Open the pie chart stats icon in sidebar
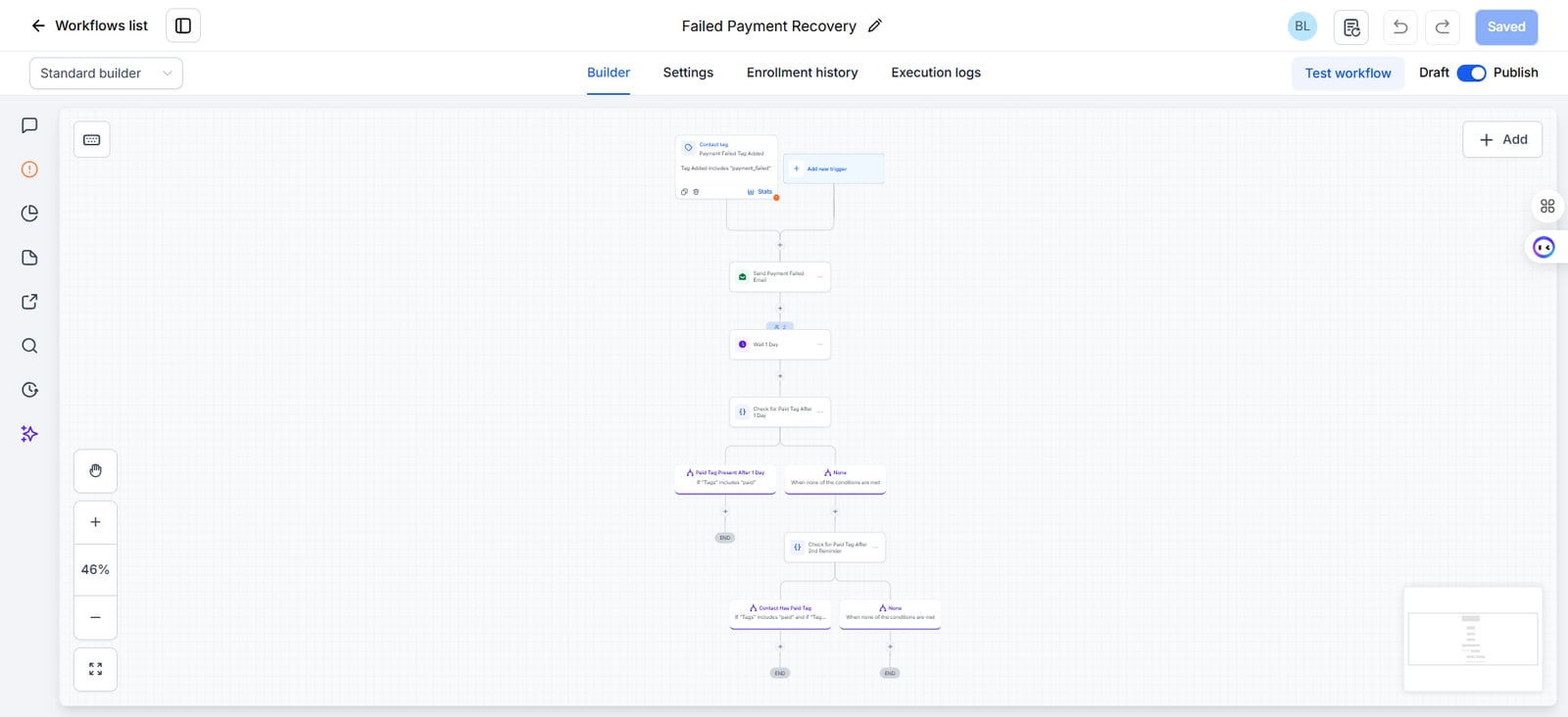This screenshot has height=717, width=1568. 29,214
